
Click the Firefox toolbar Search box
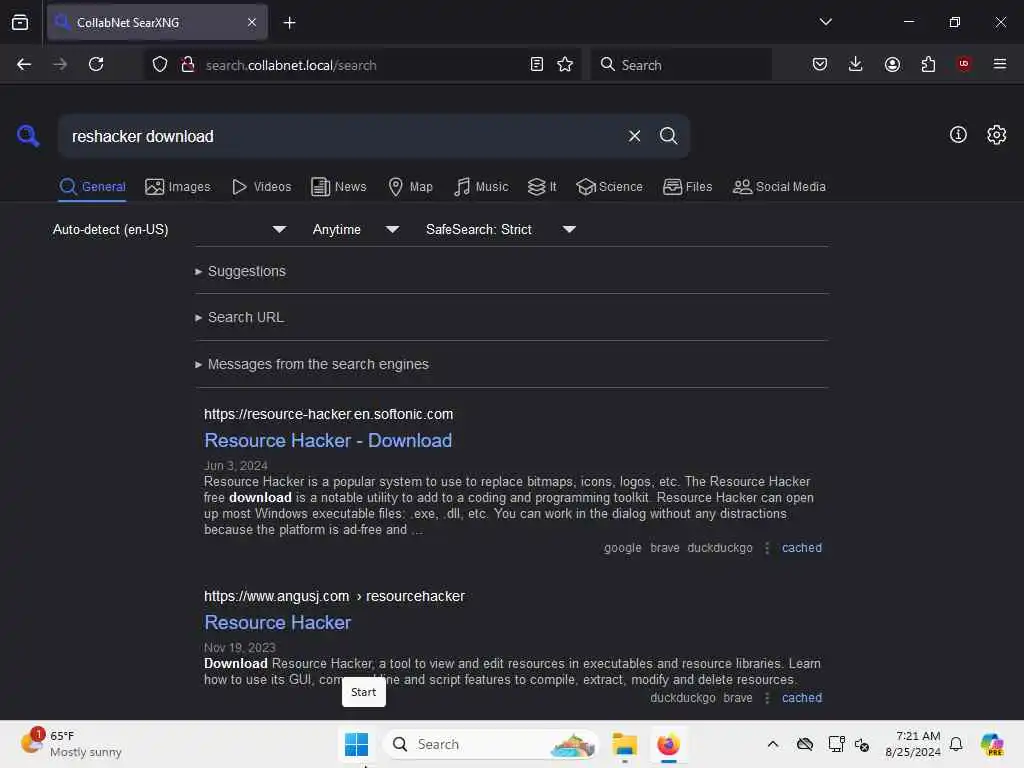tap(680, 65)
